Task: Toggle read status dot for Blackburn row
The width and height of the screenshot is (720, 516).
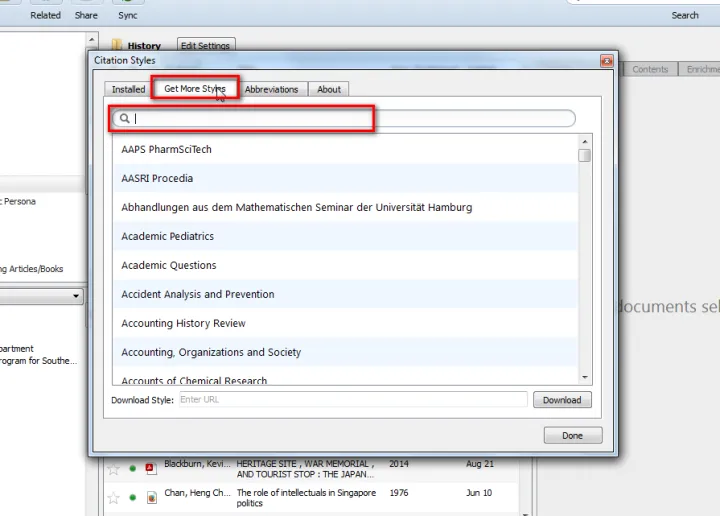Action: [x=133, y=468]
